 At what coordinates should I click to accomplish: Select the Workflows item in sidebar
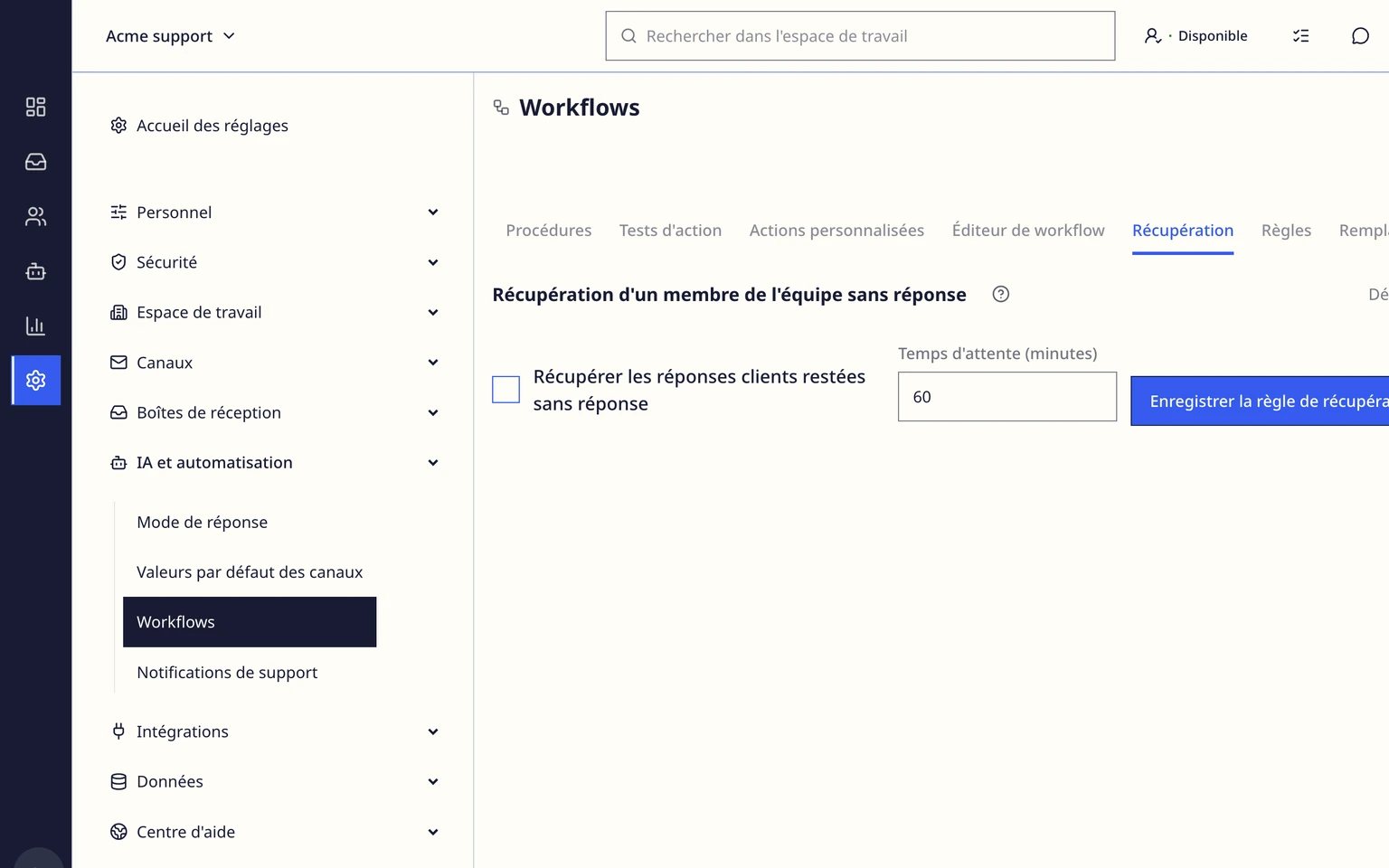click(x=250, y=622)
